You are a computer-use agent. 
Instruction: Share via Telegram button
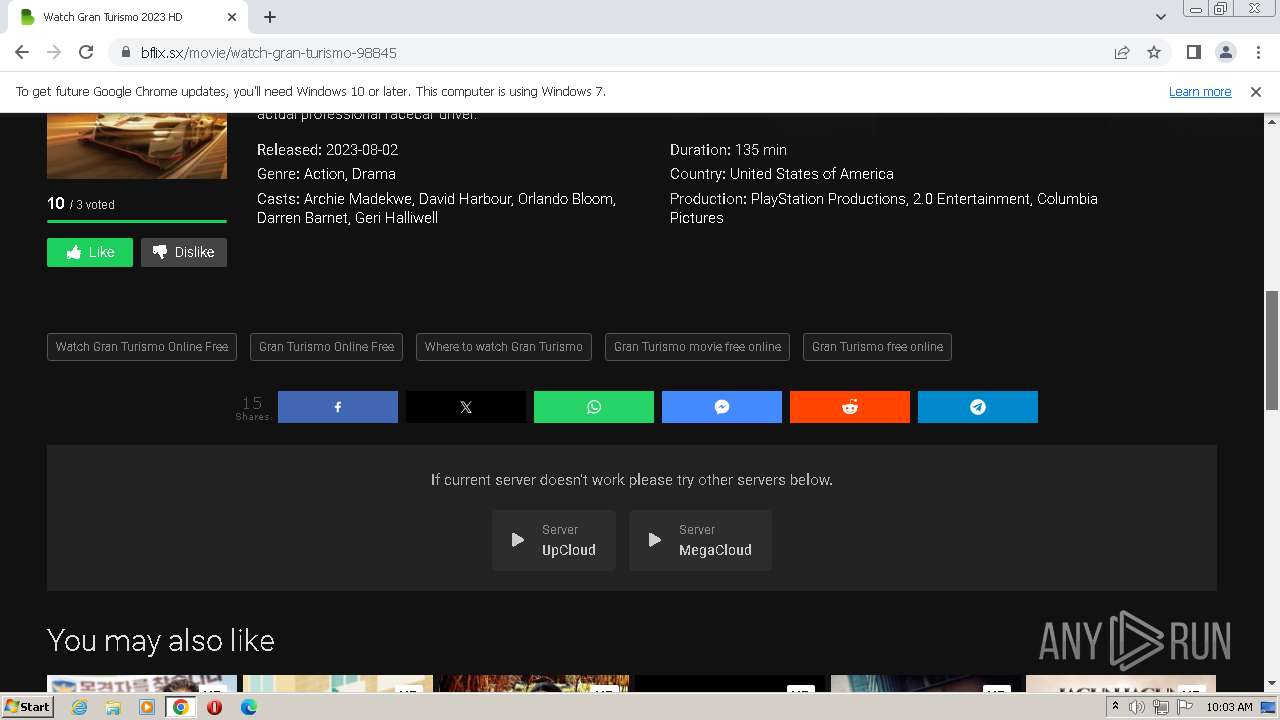click(x=978, y=407)
